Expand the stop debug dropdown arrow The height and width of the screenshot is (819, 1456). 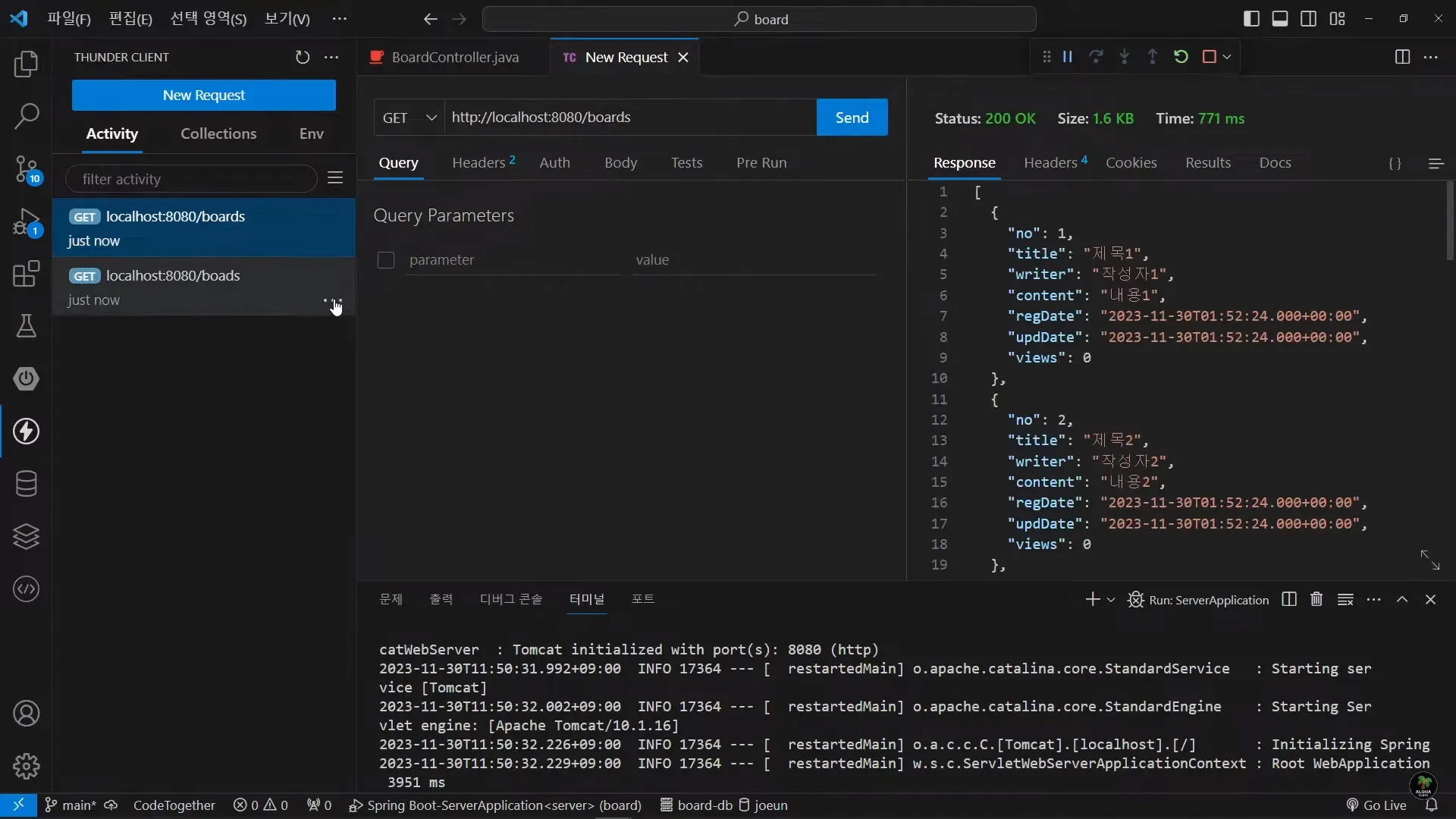click(1227, 57)
